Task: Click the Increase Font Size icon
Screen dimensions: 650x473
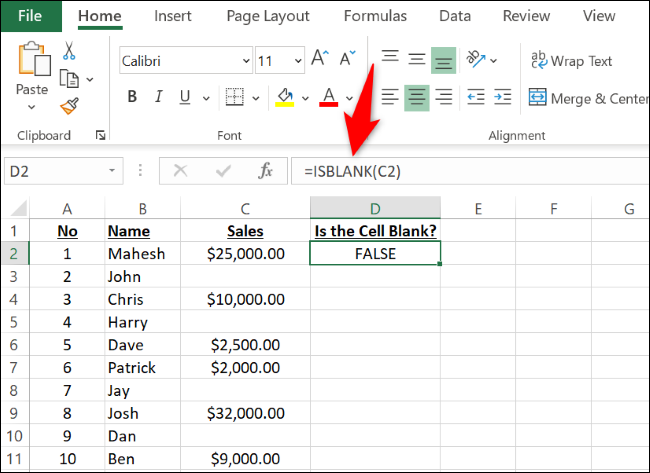Action: tap(320, 61)
